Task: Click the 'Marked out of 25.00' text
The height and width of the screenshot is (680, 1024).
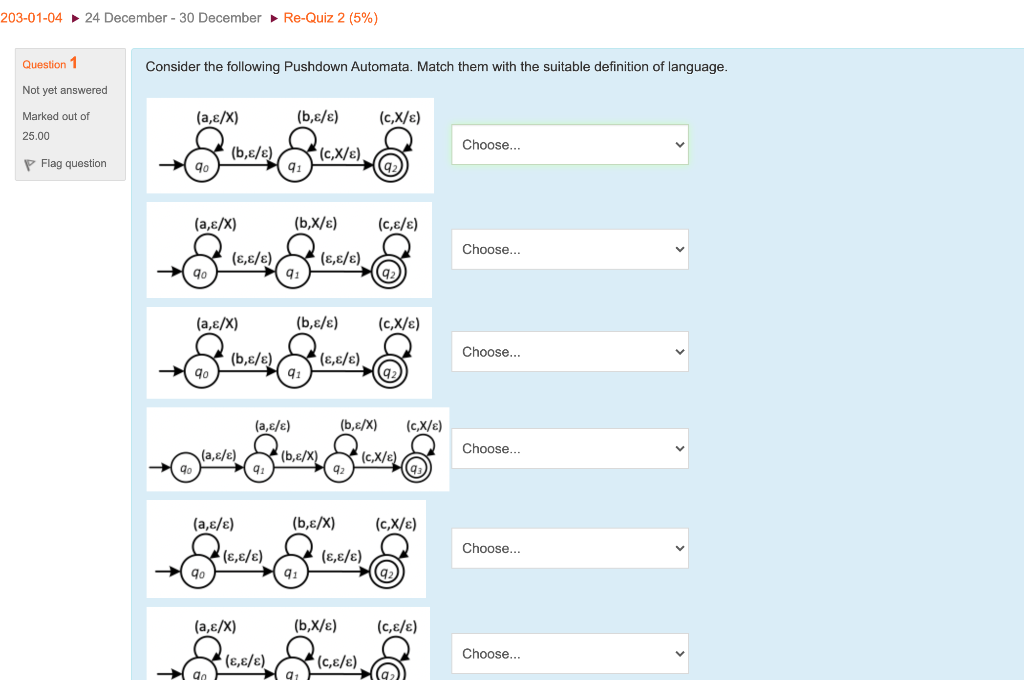Action: pos(56,126)
